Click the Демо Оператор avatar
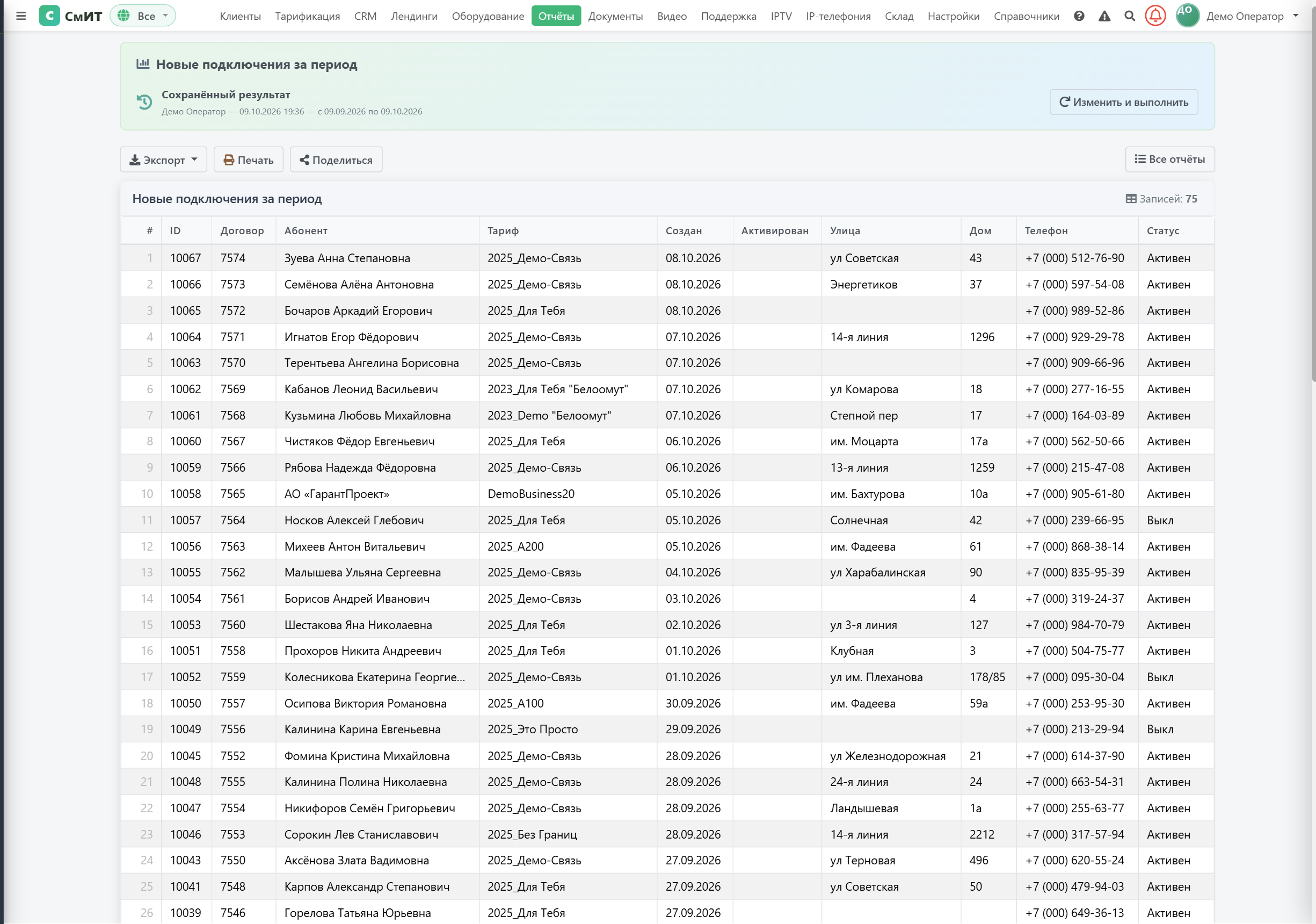The height and width of the screenshot is (924, 1316). 1187,16
